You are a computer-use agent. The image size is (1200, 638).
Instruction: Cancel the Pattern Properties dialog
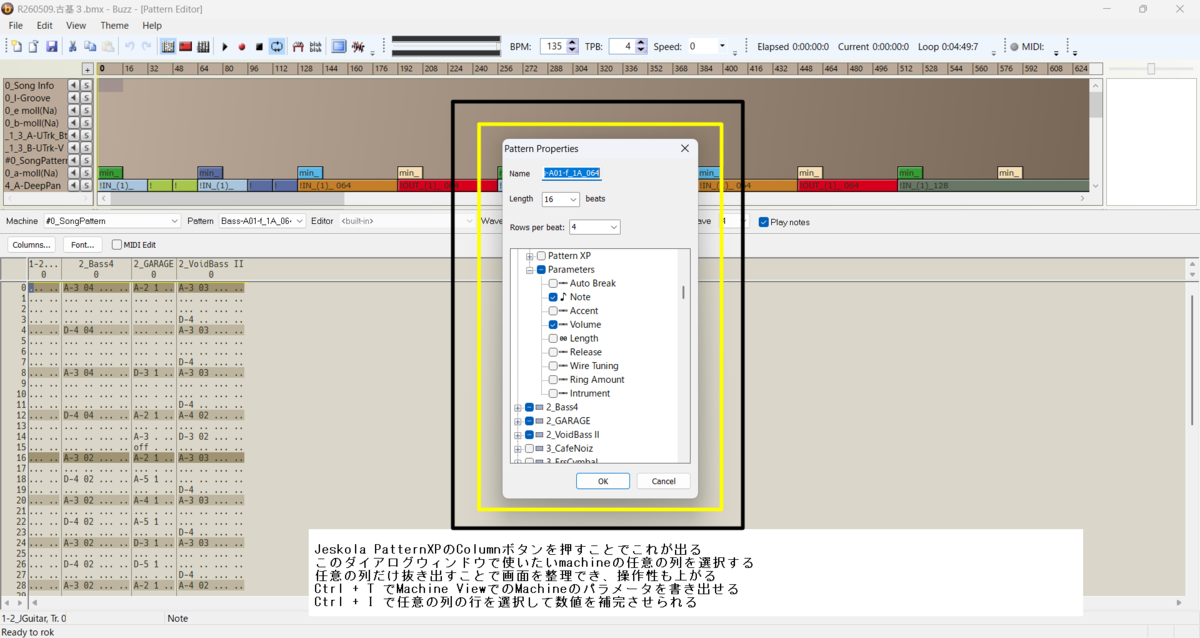click(x=663, y=481)
